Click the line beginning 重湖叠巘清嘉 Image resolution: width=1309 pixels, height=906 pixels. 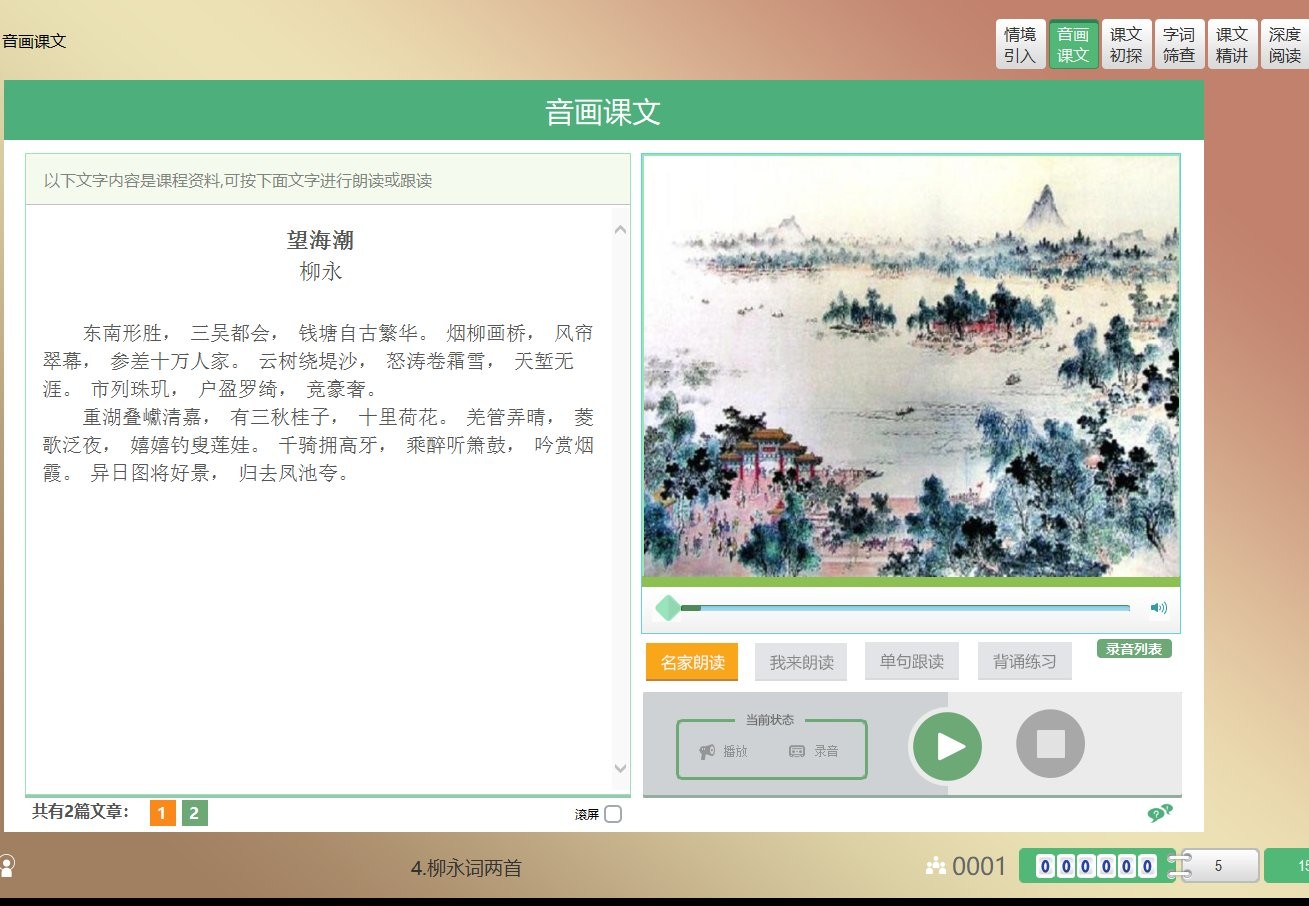338,417
